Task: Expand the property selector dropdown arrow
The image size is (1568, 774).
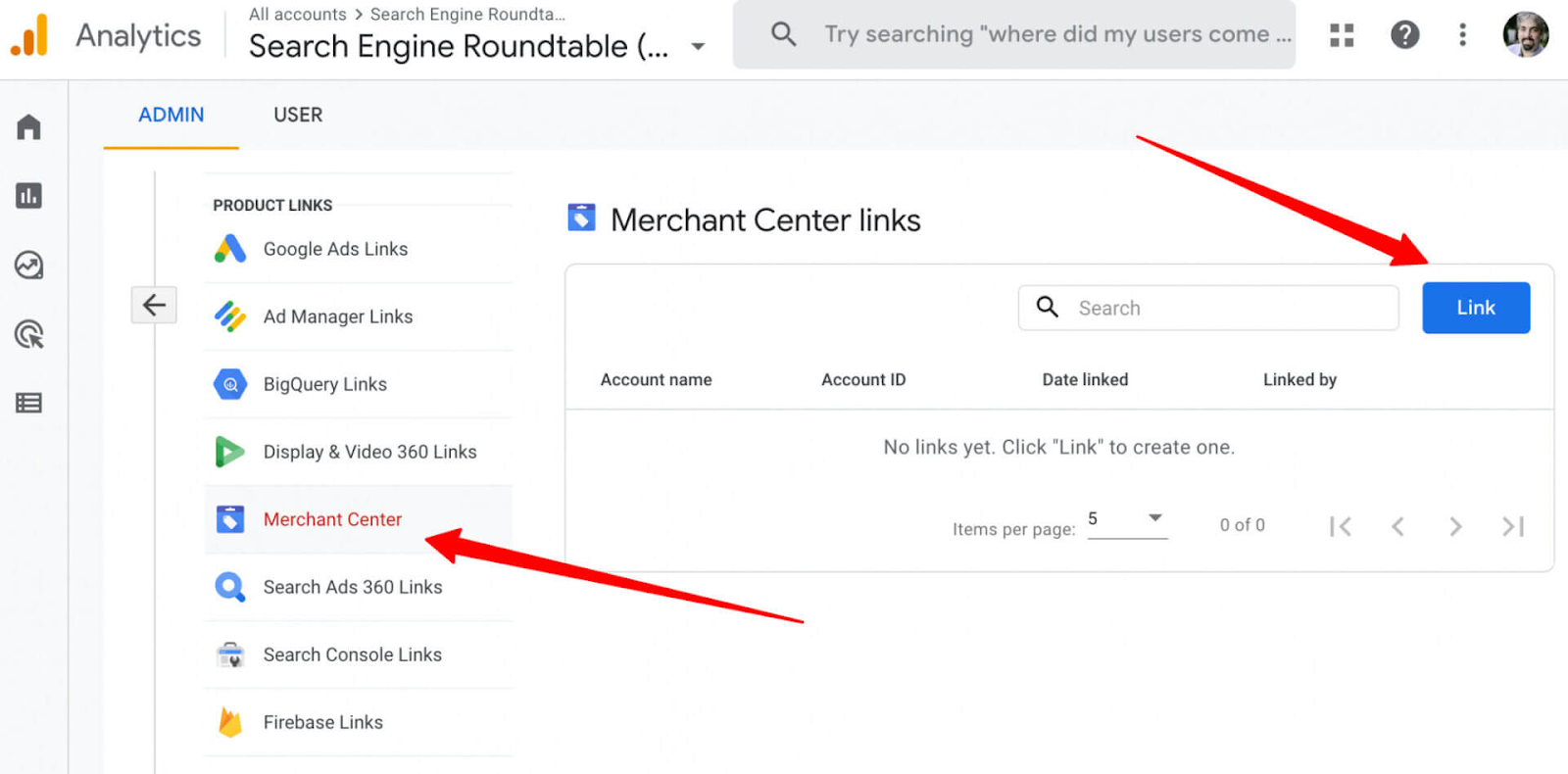Action: click(698, 46)
